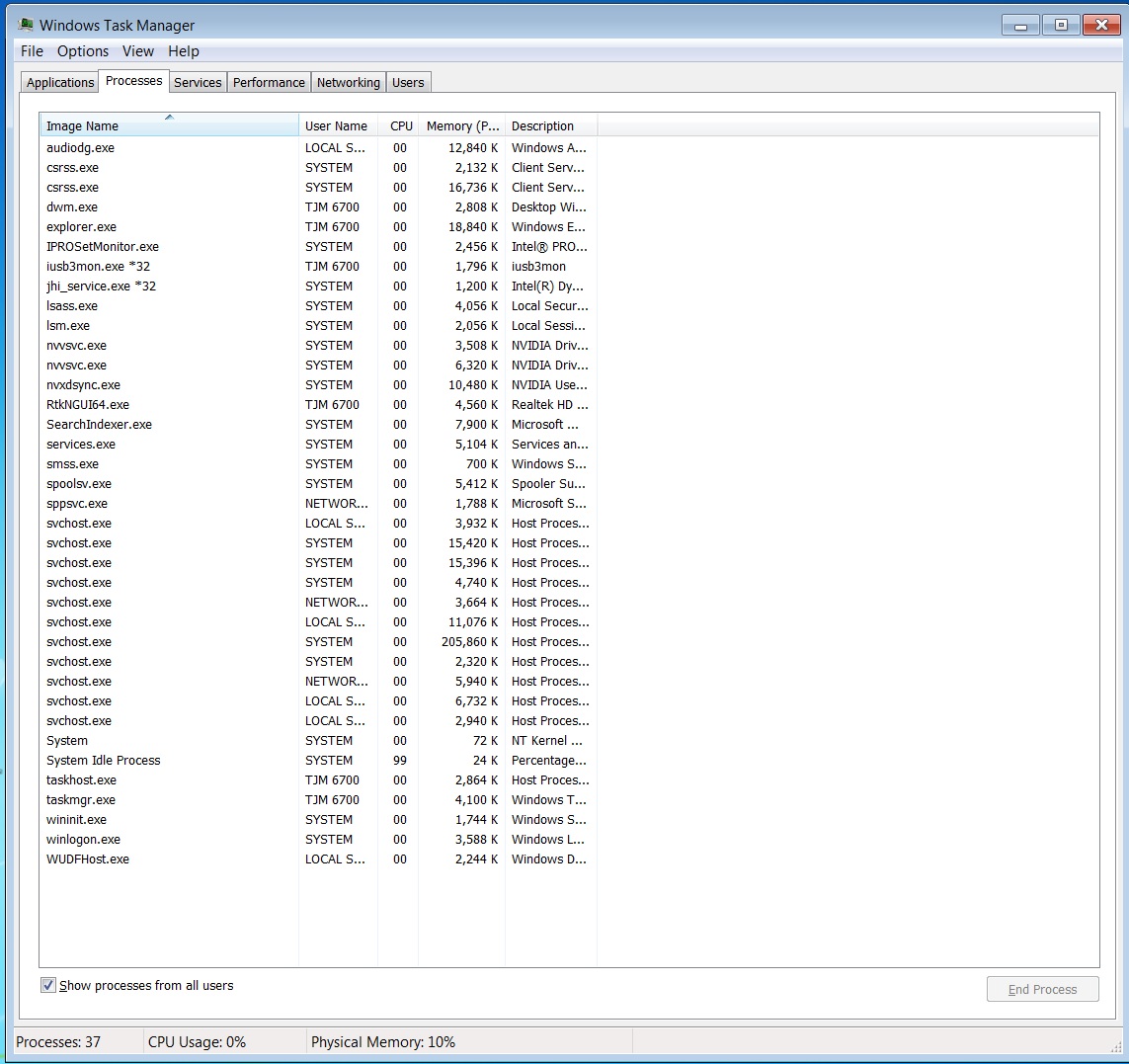
Task: Click the sort arrow above Image Name
Action: [x=169, y=117]
